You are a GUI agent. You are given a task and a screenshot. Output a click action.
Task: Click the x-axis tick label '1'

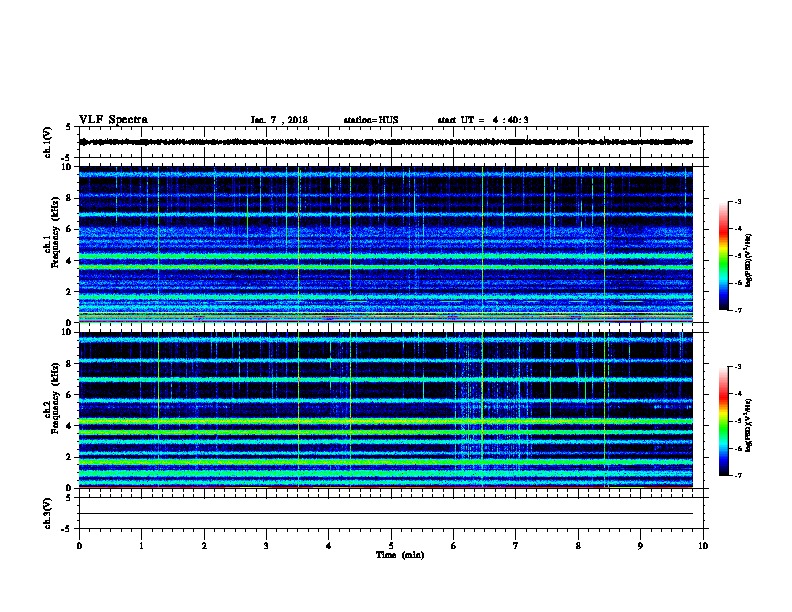pyautogui.click(x=141, y=545)
